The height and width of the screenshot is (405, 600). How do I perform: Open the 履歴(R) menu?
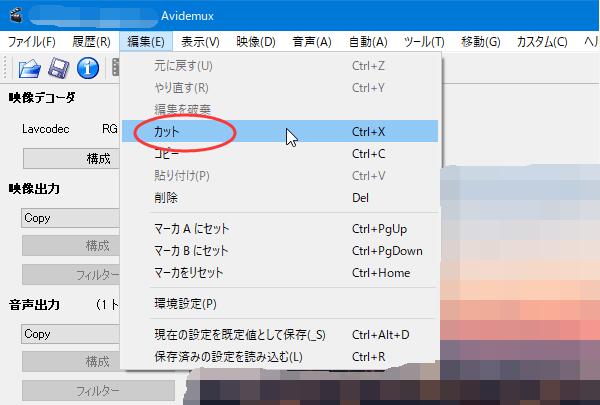[x=91, y=41]
